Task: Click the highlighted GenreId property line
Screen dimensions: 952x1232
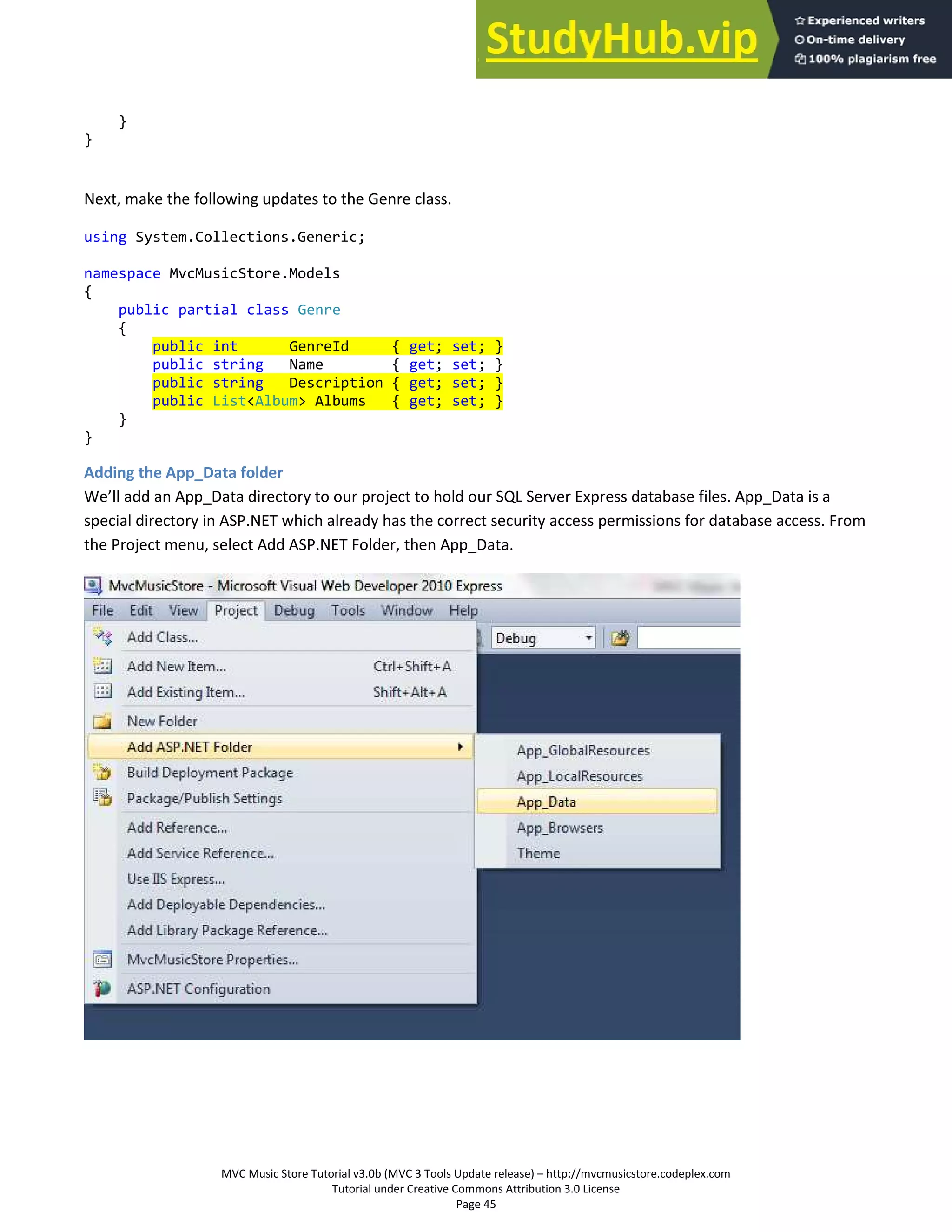Action: (x=327, y=346)
